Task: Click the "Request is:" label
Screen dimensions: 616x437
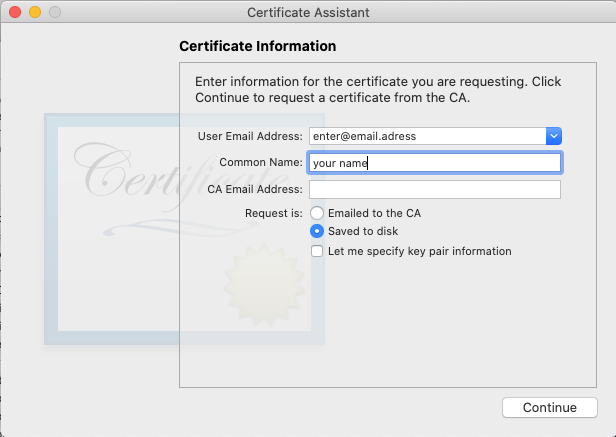Action: (x=273, y=213)
